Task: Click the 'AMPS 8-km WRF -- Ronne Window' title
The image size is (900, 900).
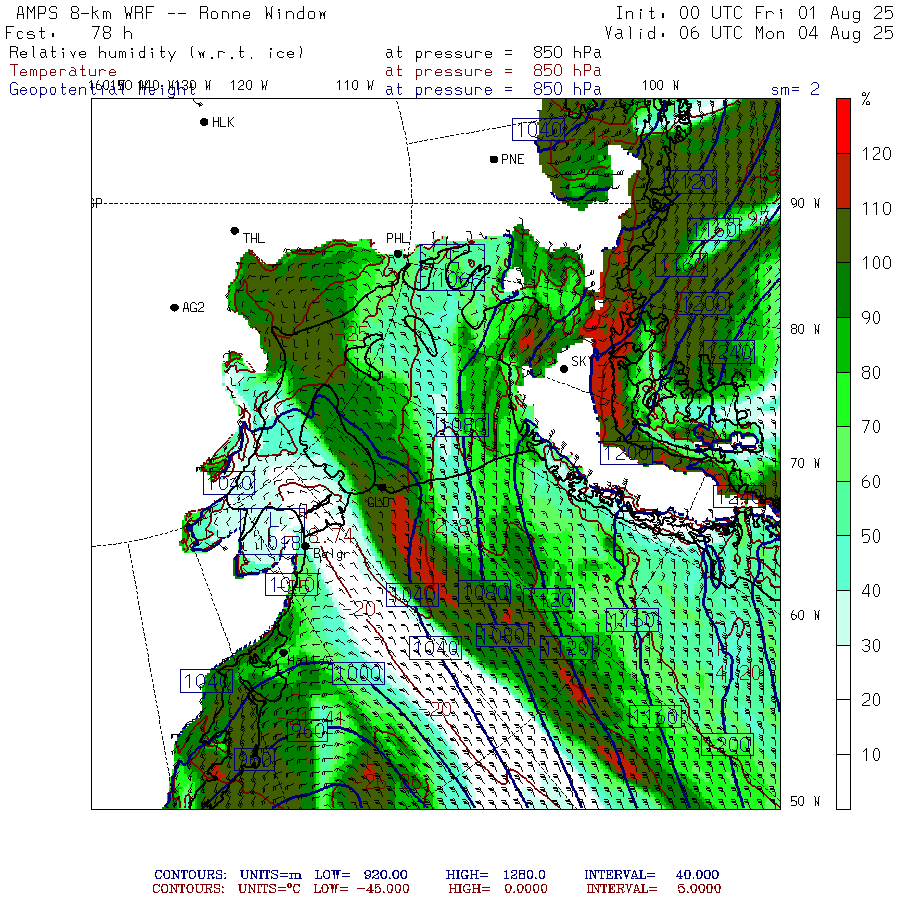Action: point(171,13)
